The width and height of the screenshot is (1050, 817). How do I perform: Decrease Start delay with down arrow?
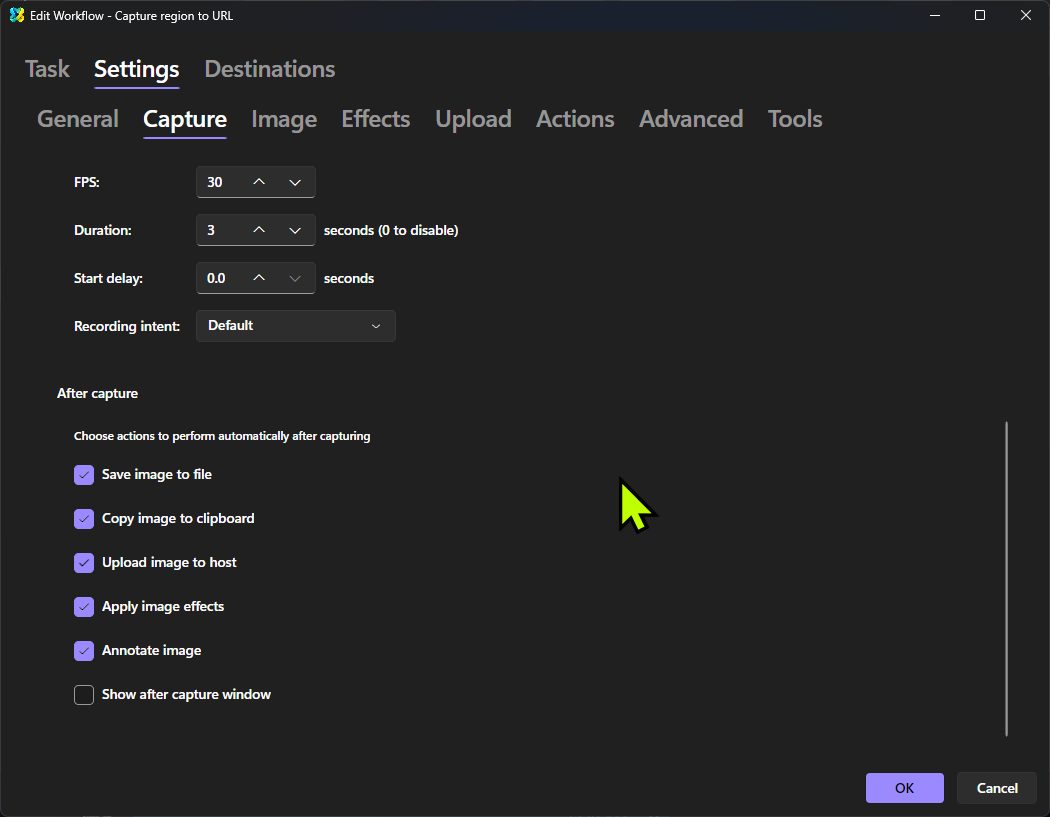(295, 278)
